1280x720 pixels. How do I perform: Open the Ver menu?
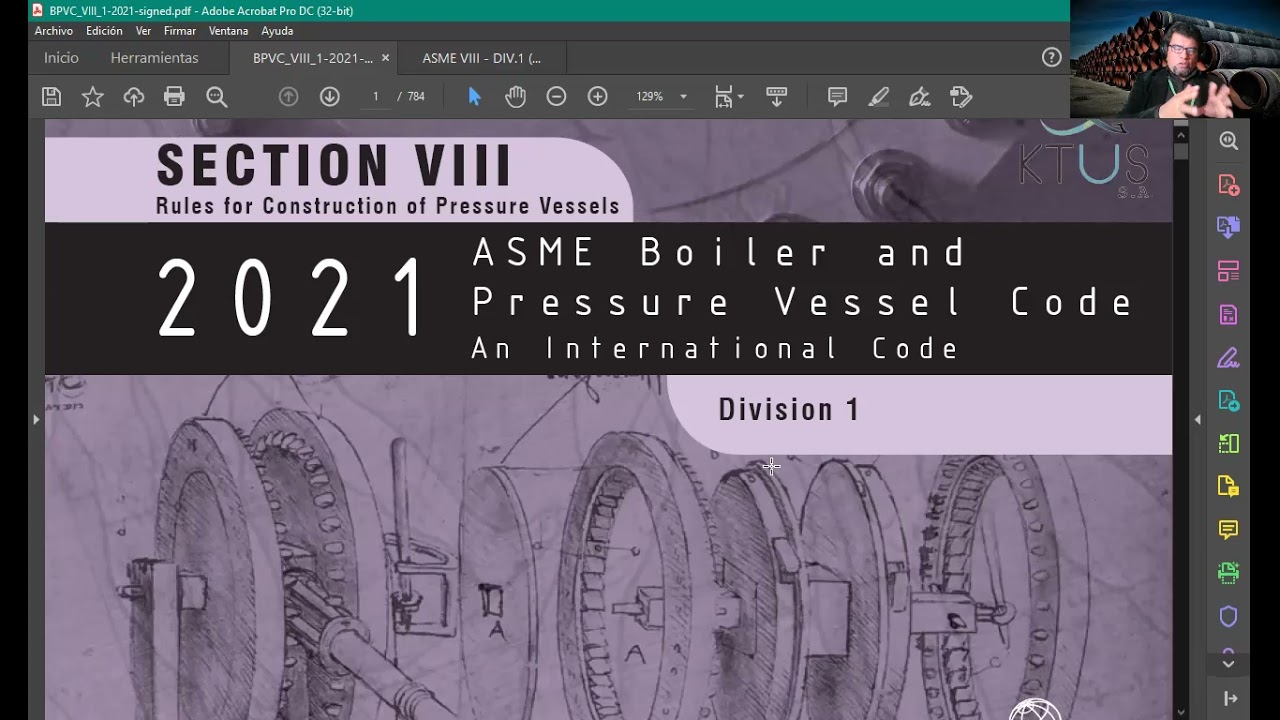click(x=143, y=31)
